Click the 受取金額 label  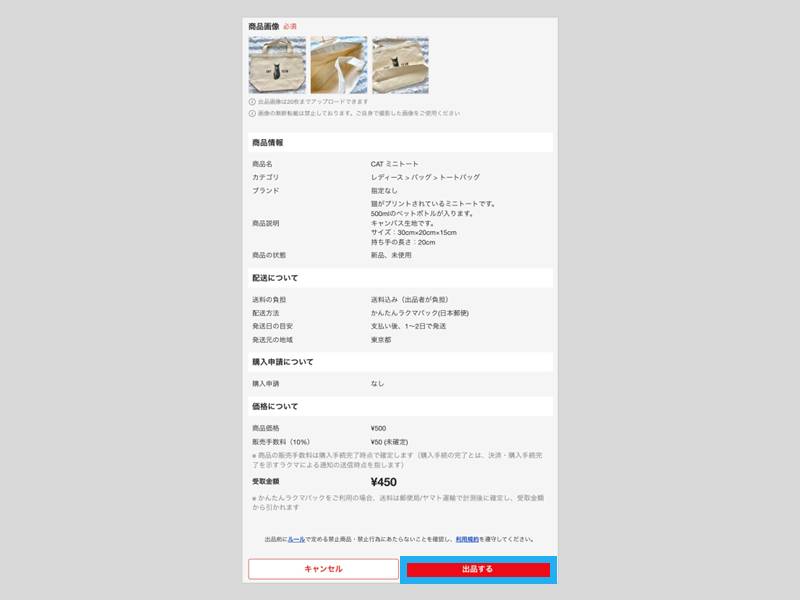pyautogui.click(x=265, y=481)
